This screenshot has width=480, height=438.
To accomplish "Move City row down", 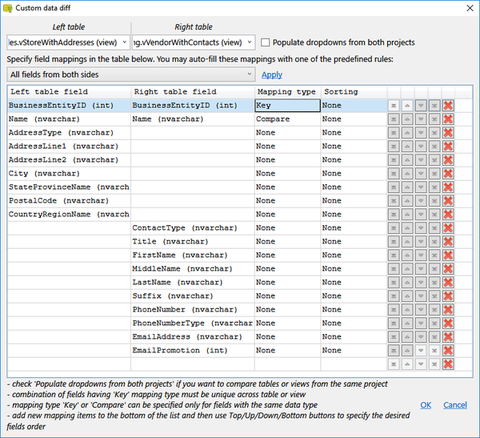I will coord(421,174).
